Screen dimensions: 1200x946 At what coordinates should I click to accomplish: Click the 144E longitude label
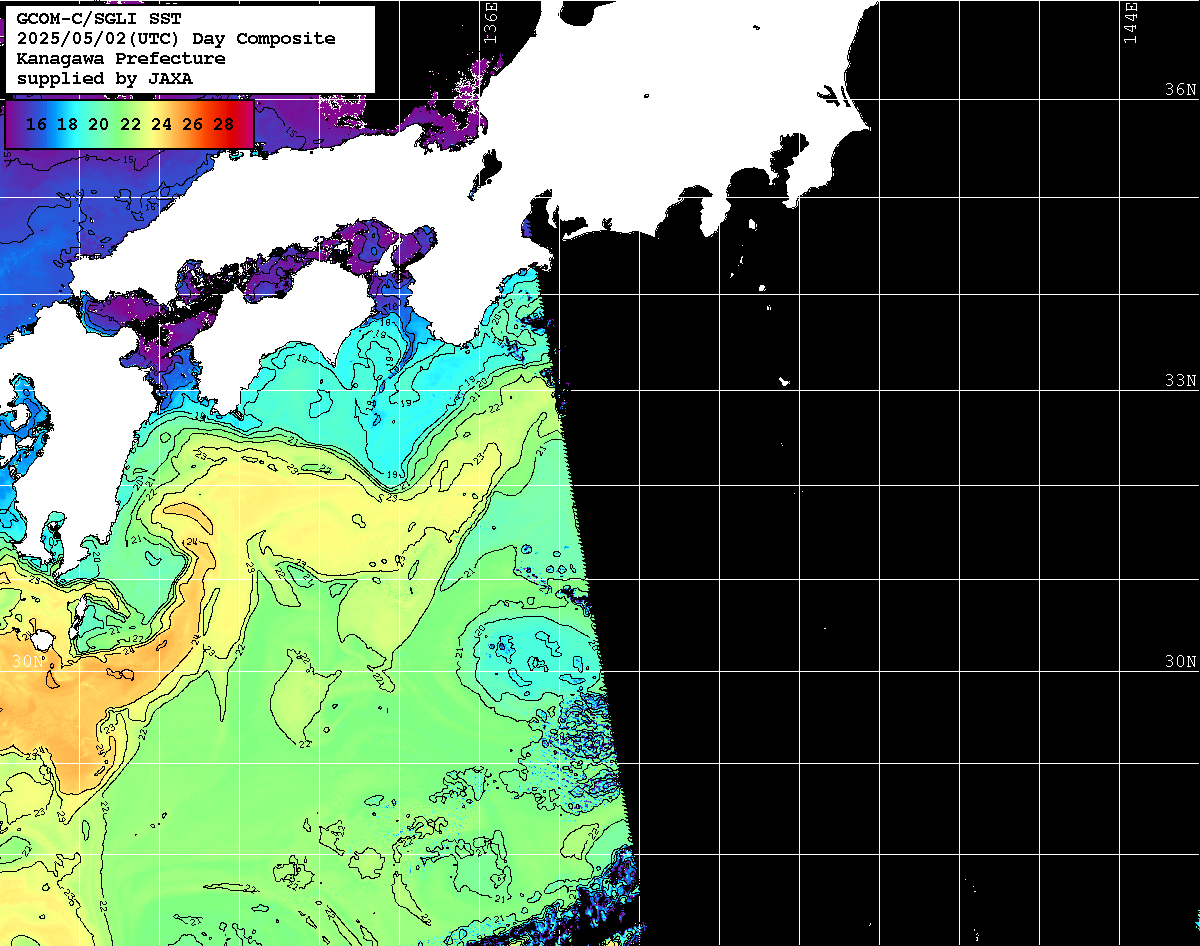tap(1131, 22)
